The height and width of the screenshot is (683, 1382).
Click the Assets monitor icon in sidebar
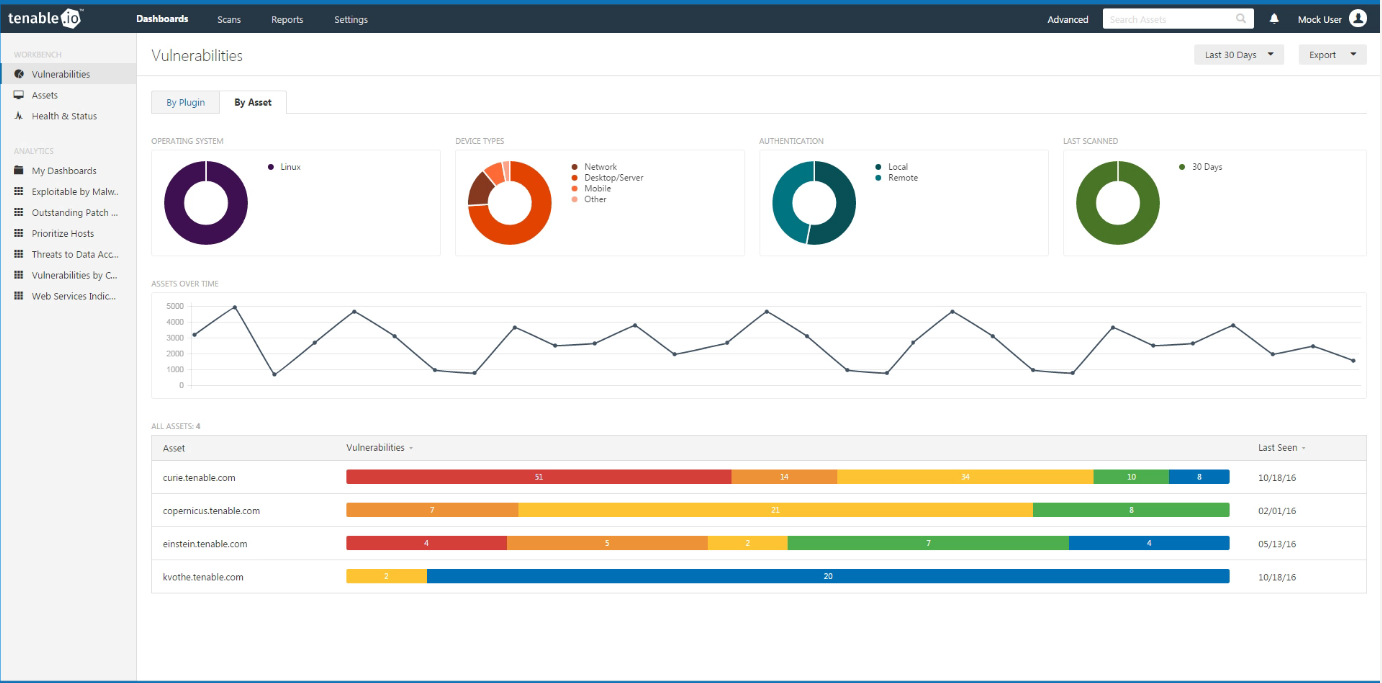point(19,95)
